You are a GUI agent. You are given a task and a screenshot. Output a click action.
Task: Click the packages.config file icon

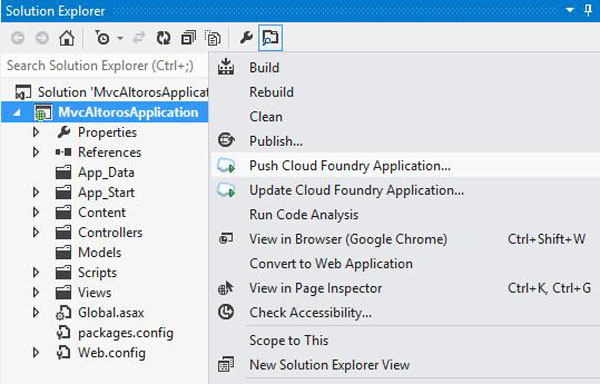[64, 333]
